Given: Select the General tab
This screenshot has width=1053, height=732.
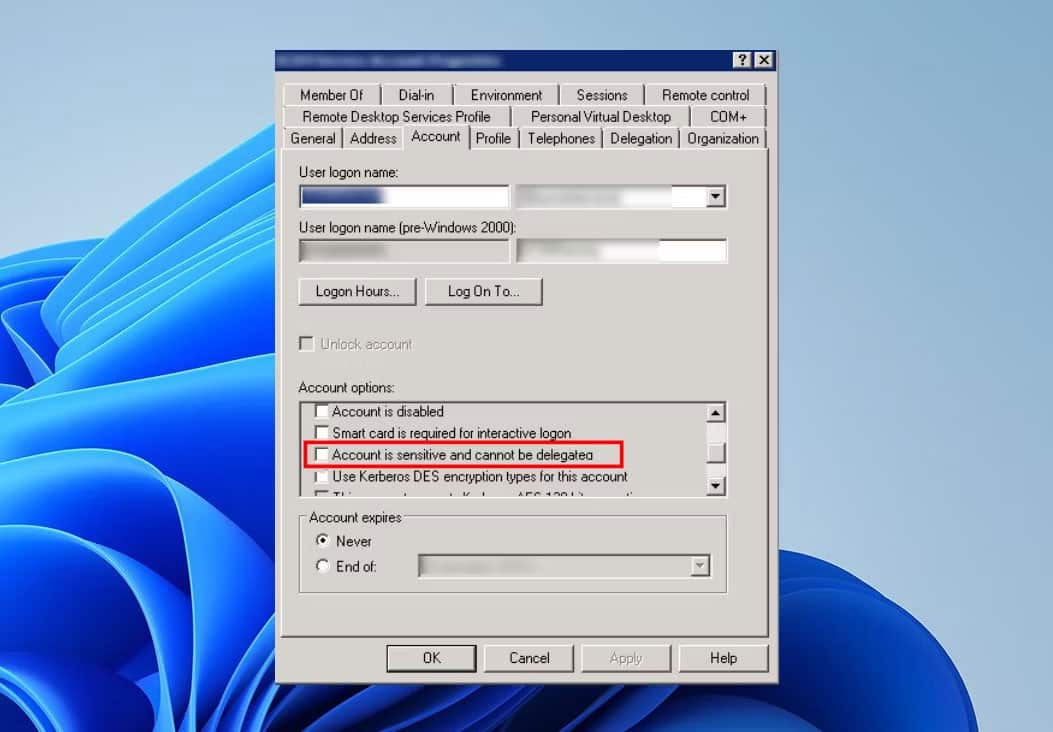Looking at the screenshot, I should pyautogui.click(x=313, y=138).
